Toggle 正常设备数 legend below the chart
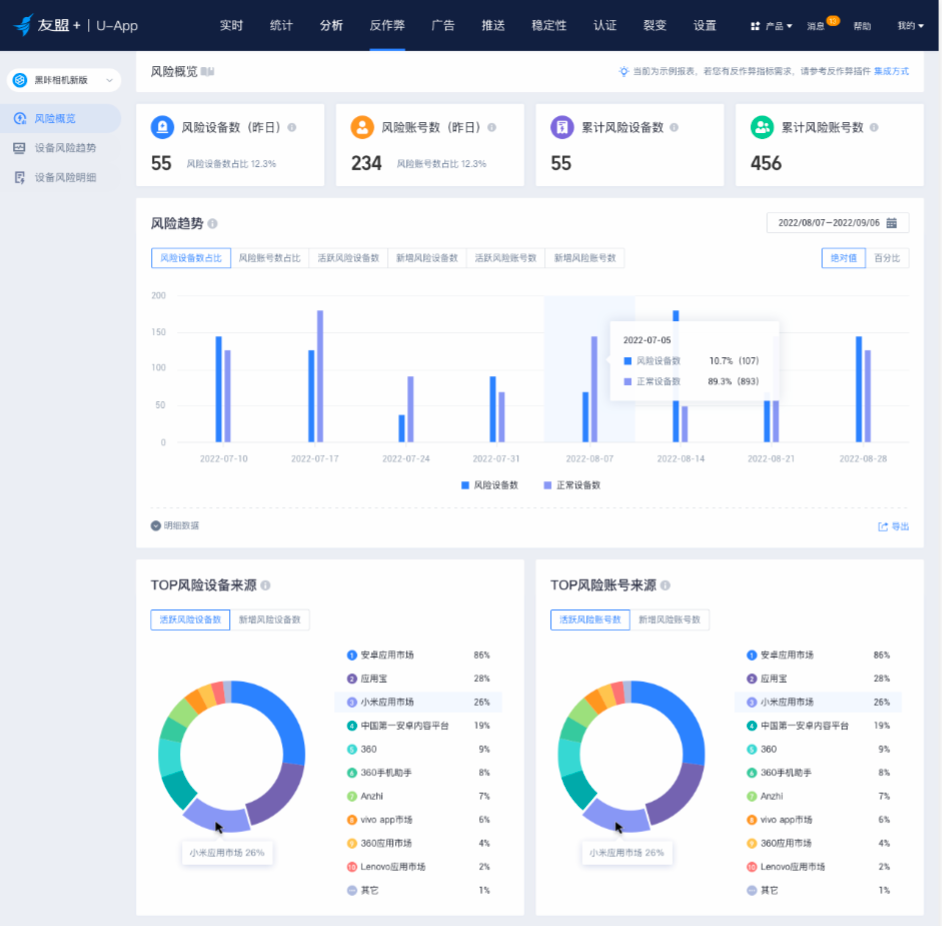This screenshot has width=942, height=926. (572, 486)
